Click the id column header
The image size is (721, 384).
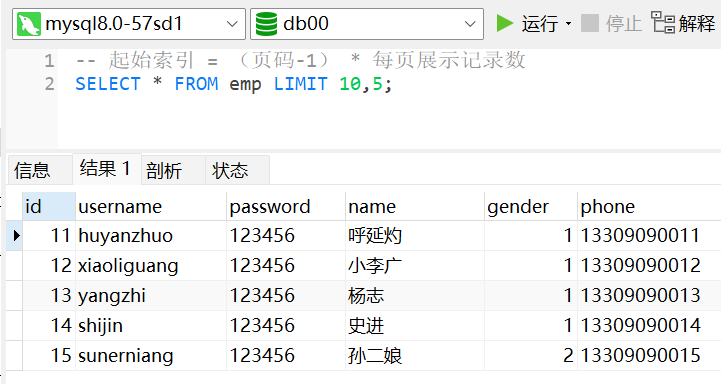(49, 206)
